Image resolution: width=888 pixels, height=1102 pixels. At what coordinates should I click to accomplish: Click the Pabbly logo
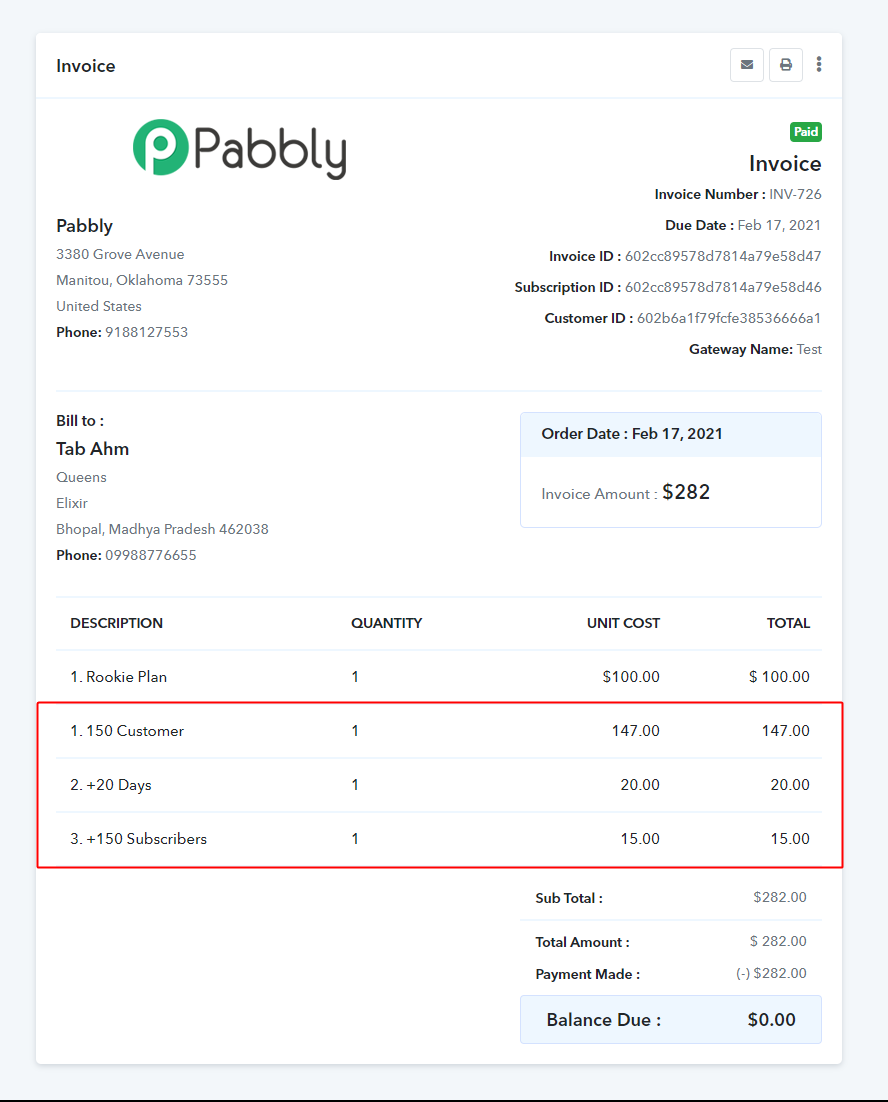240,149
